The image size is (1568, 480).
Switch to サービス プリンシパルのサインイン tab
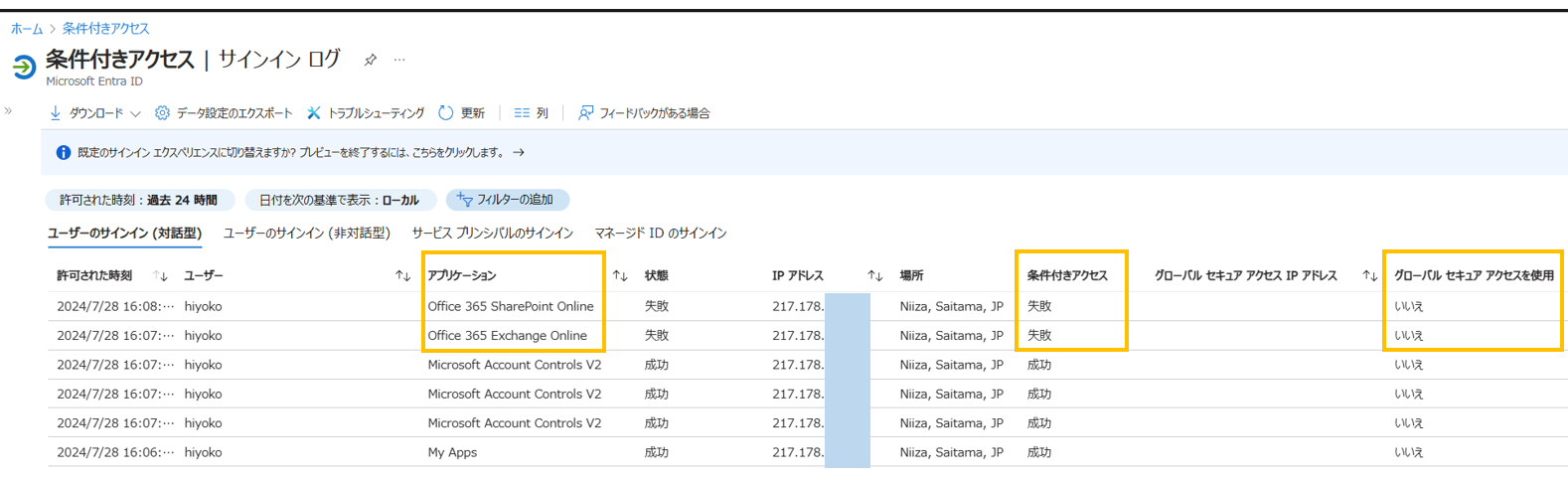click(493, 234)
